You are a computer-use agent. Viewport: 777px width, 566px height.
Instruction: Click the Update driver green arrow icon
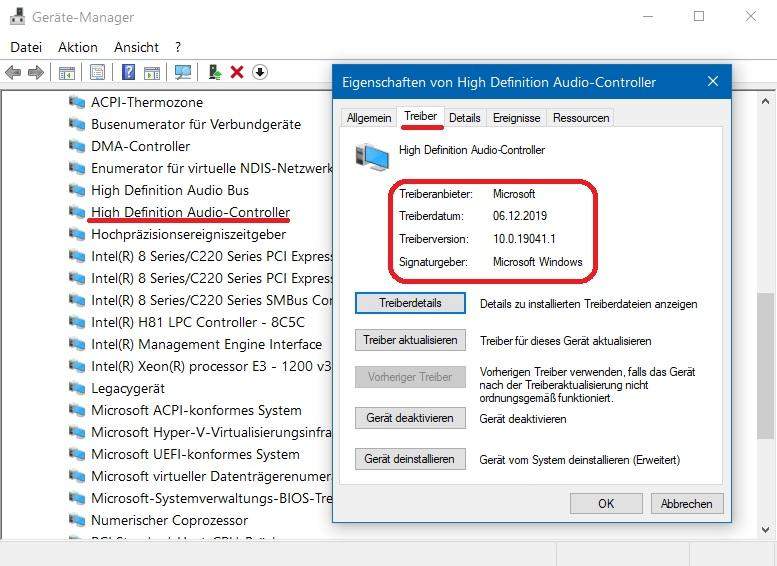tap(215, 72)
